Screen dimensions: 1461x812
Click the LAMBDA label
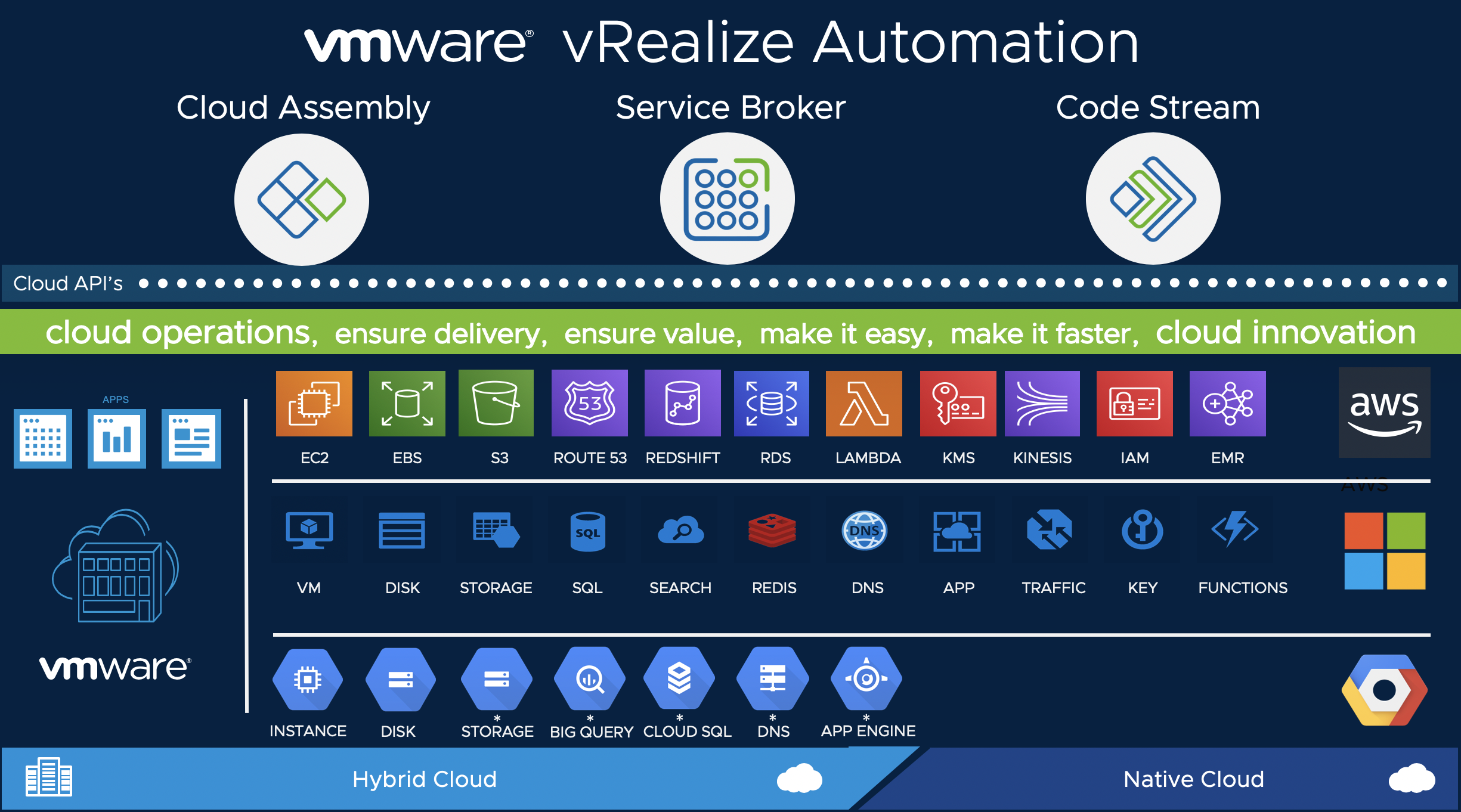[x=868, y=458]
